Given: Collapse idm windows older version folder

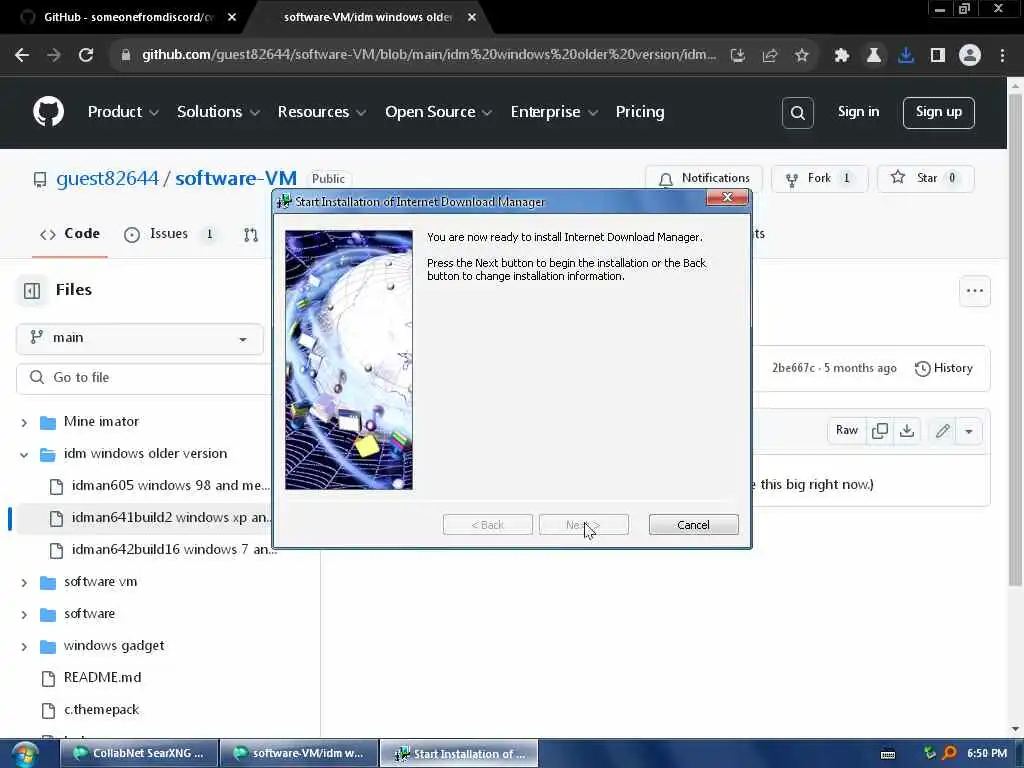Looking at the screenshot, I should pos(24,455).
